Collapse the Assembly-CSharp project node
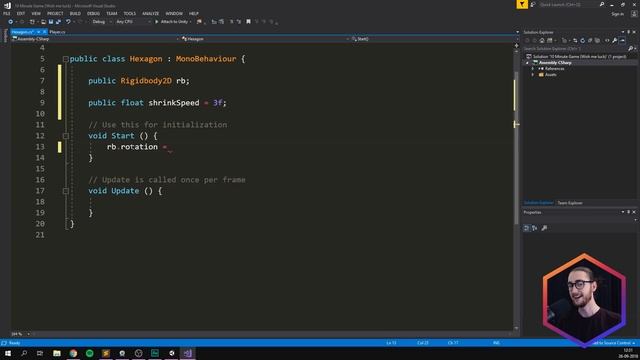The height and width of the screenshot is (360, 640). (x=527, y=62)
